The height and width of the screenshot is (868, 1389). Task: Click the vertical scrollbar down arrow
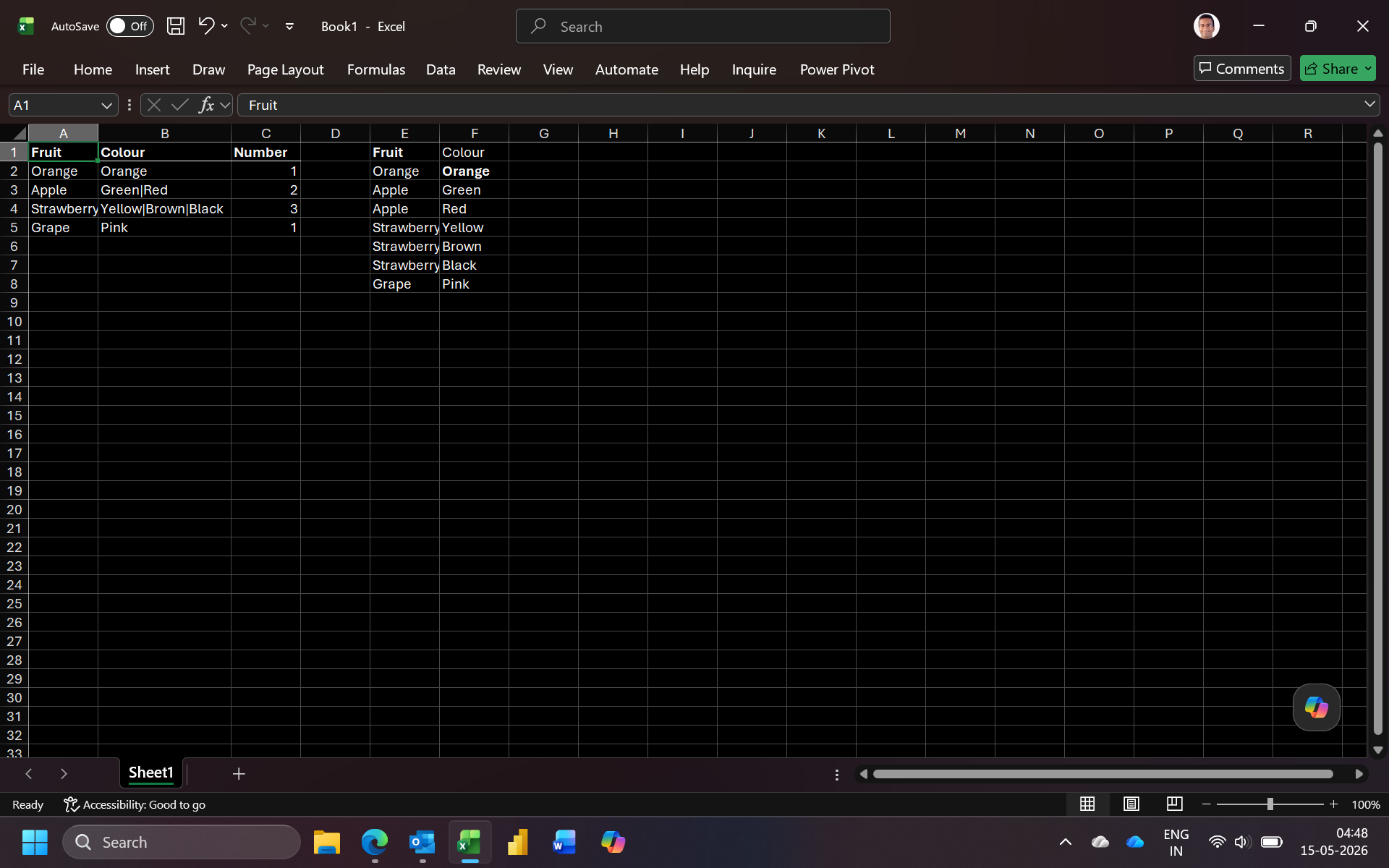(1377, 750)
